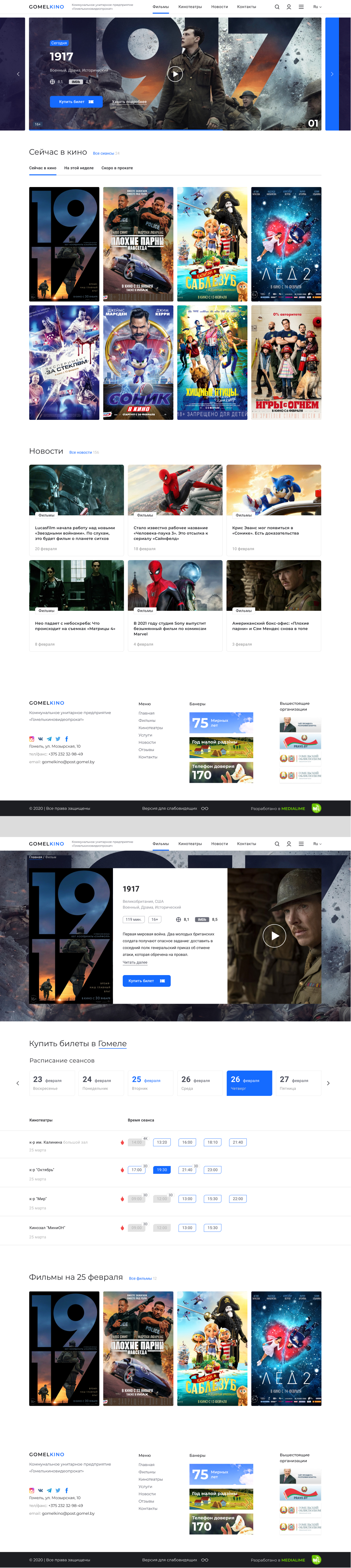This screenshot has height=1568, width=351.
Task: Show later dates in the session schedule
Action: click(328, 1083)
